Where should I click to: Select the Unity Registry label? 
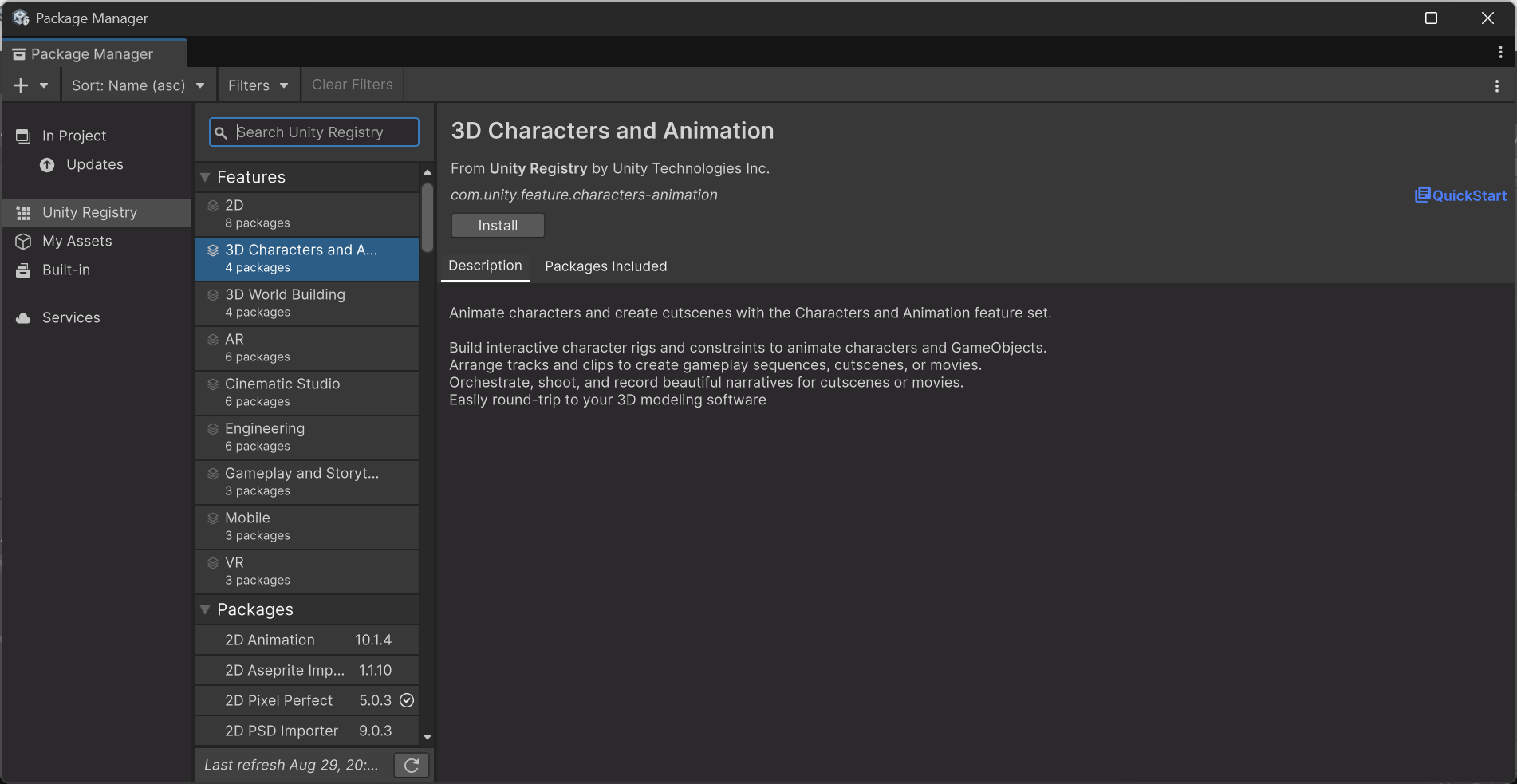(89, 212)
